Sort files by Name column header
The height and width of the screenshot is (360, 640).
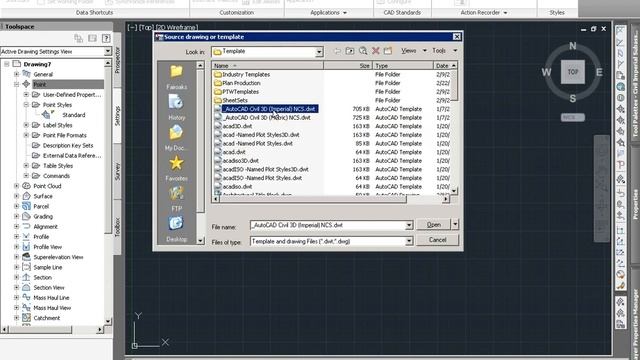click(268, 65)
